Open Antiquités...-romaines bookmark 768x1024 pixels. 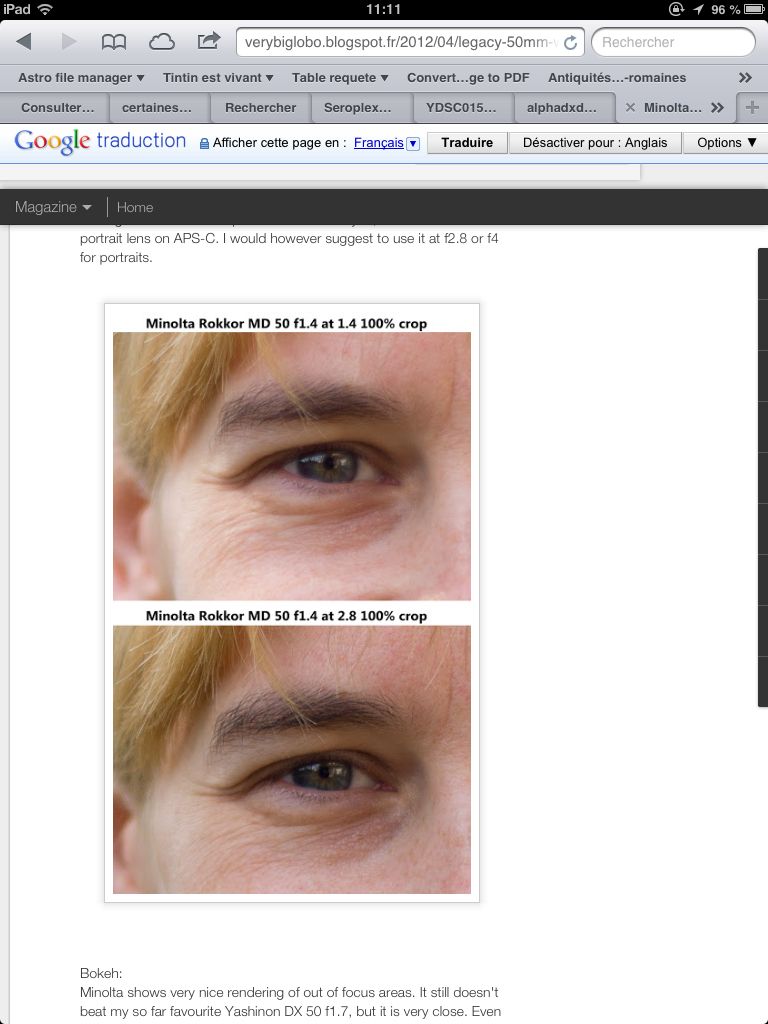617,78
